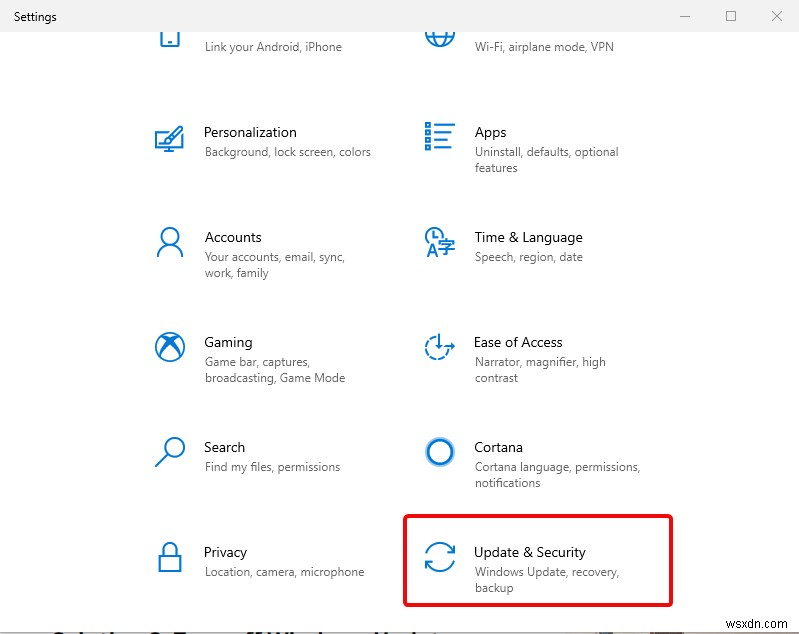This screenshot has height=634, width=799.
Task: Select the Cortana category title
Action: pos(498,447)
